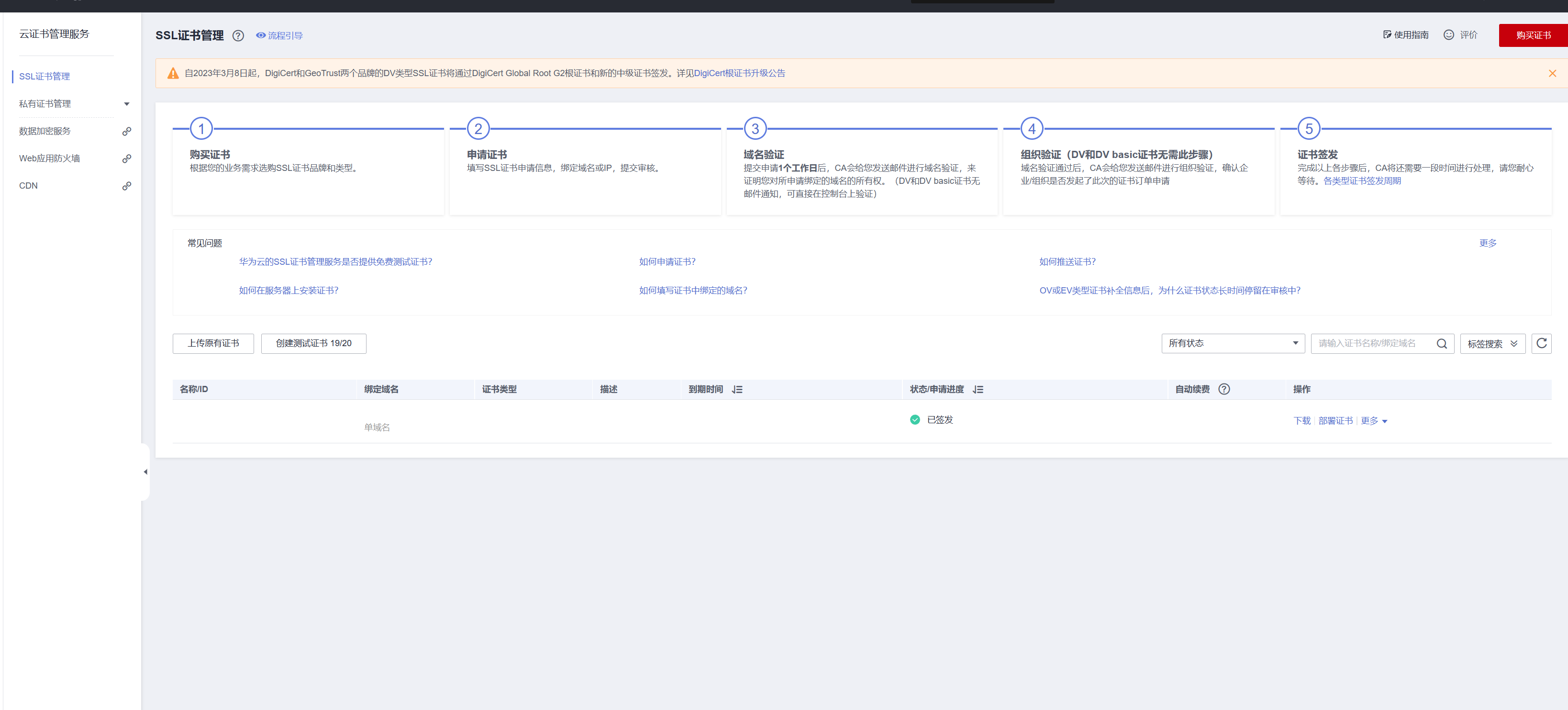
Task: Click 创建测试证书 19/20 button
Action: [x=313, y=343]
